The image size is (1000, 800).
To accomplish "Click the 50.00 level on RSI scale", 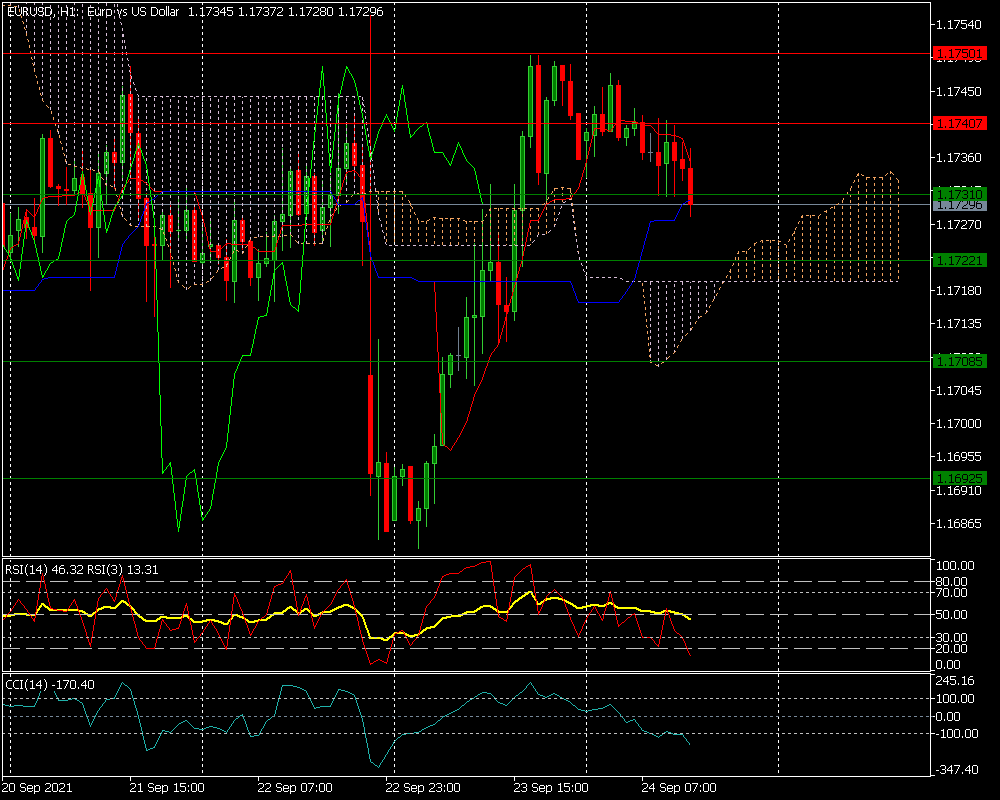I will pyautogui.click(x=950, y=614).
